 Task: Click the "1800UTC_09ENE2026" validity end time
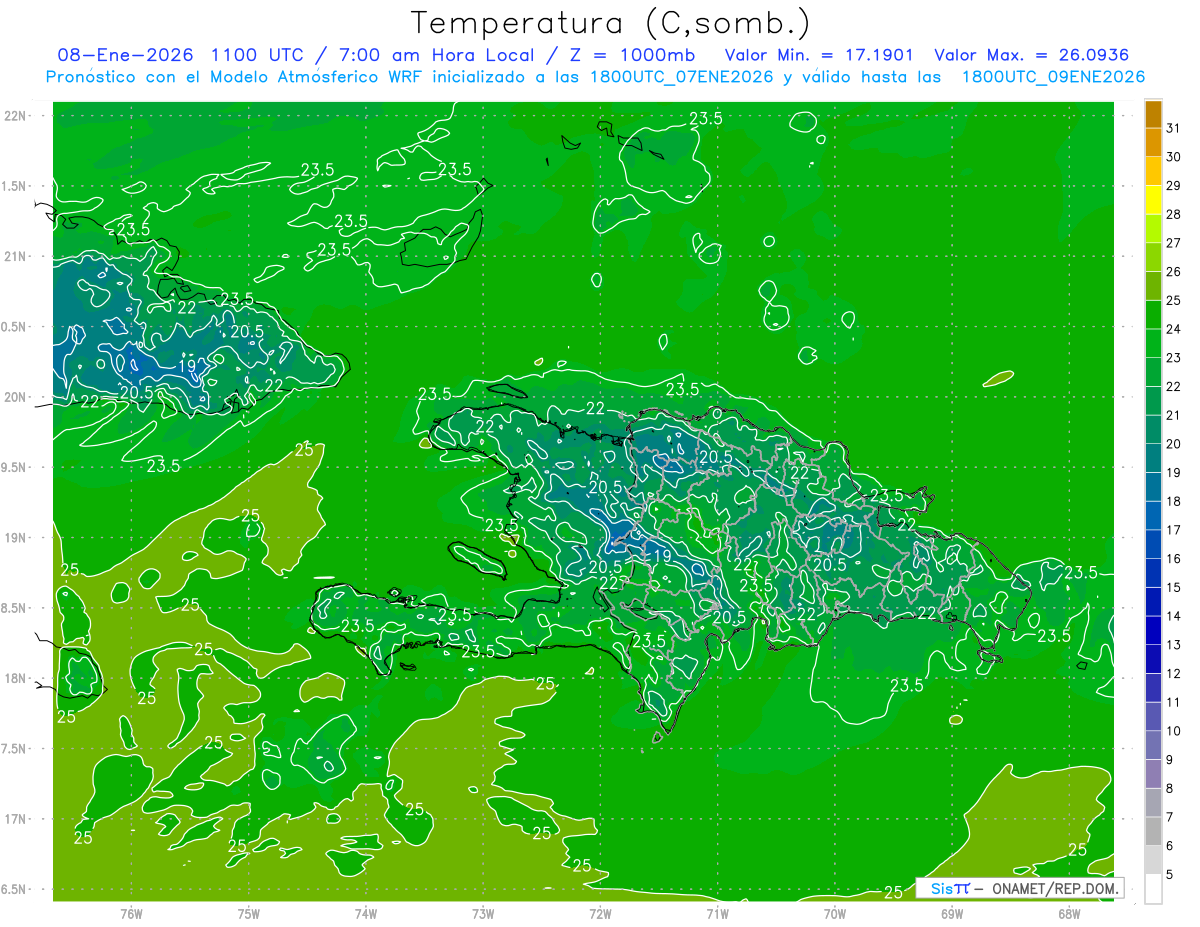(1053, 77)
